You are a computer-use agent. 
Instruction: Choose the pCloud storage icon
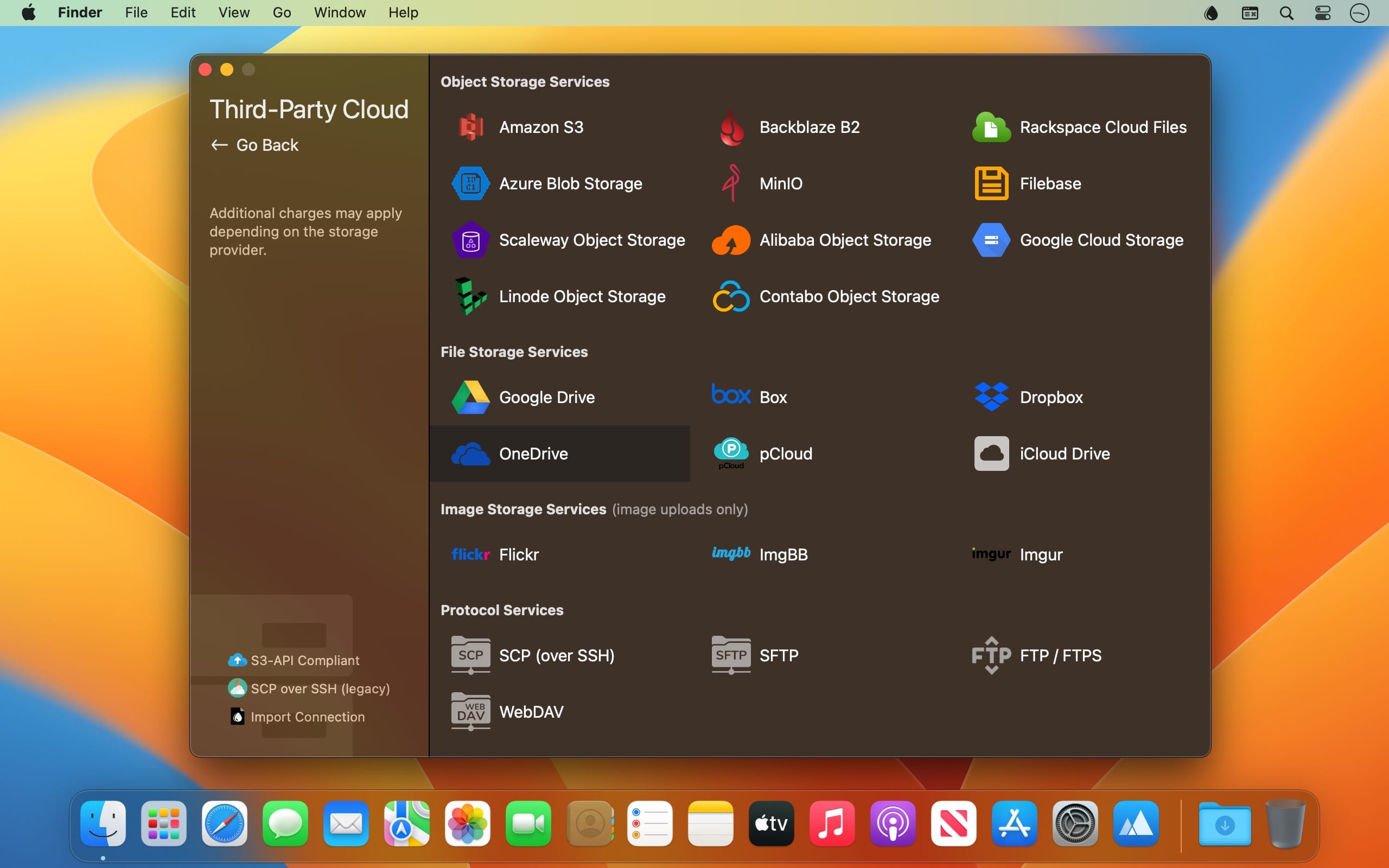pos(731,454)
